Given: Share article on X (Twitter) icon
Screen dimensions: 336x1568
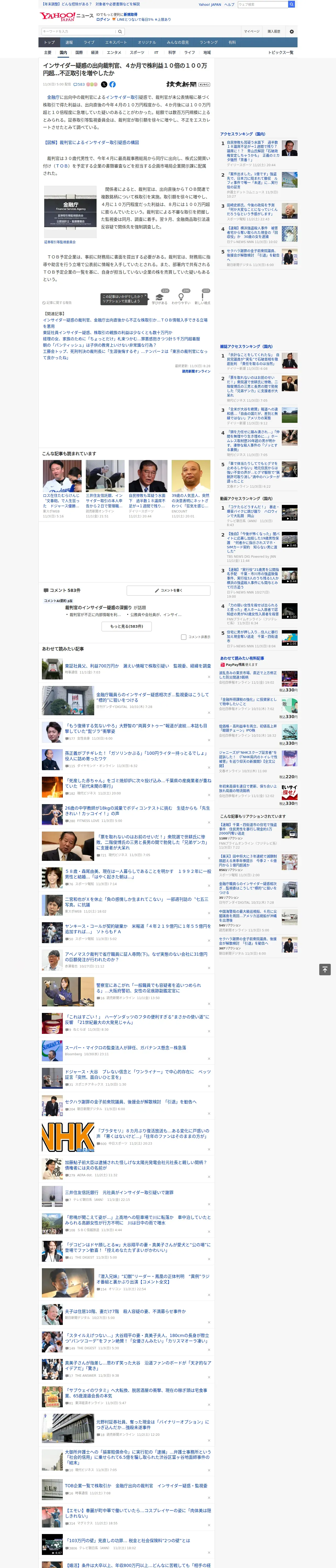Looking at the screenshot, I should coord(104,85).
